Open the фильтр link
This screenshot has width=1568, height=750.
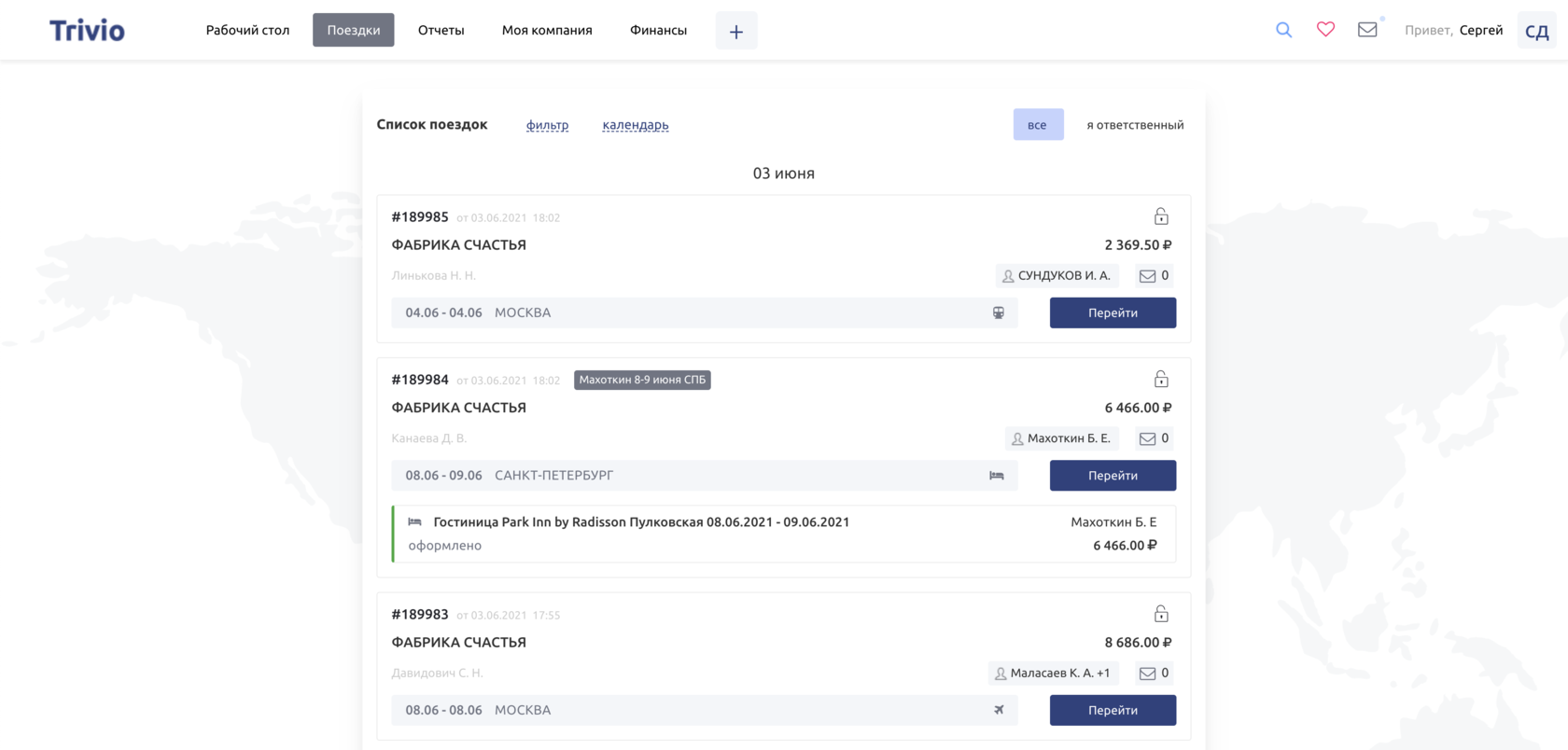548,125
